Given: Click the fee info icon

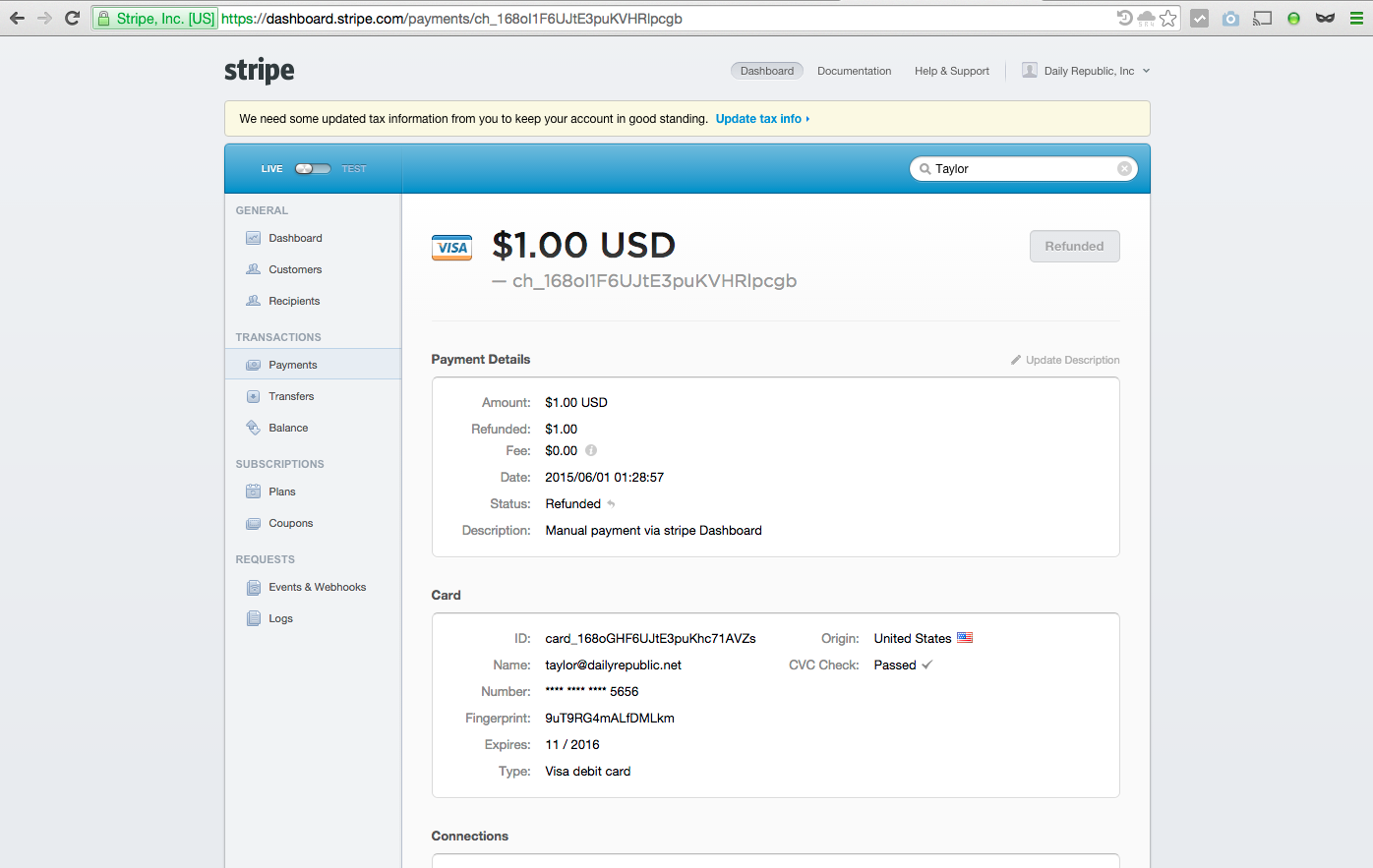Looking at the screenshot, I should (591, 450).
